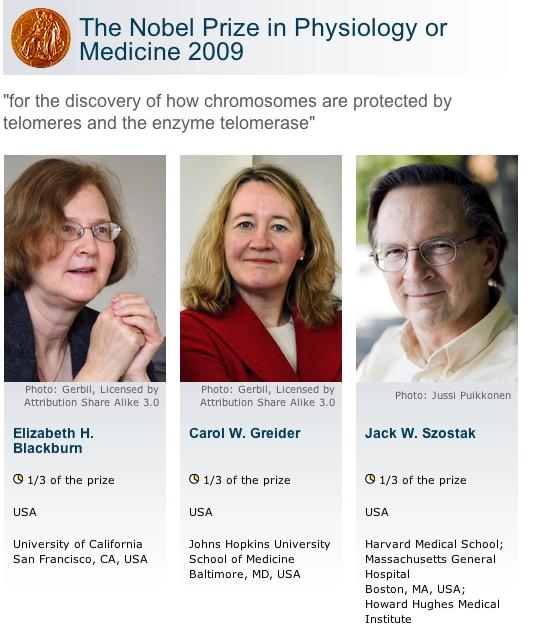This screenshot has width=540, height=632.
Task: Click the Jussi Puikkonen photo credit
Action: 453,395
